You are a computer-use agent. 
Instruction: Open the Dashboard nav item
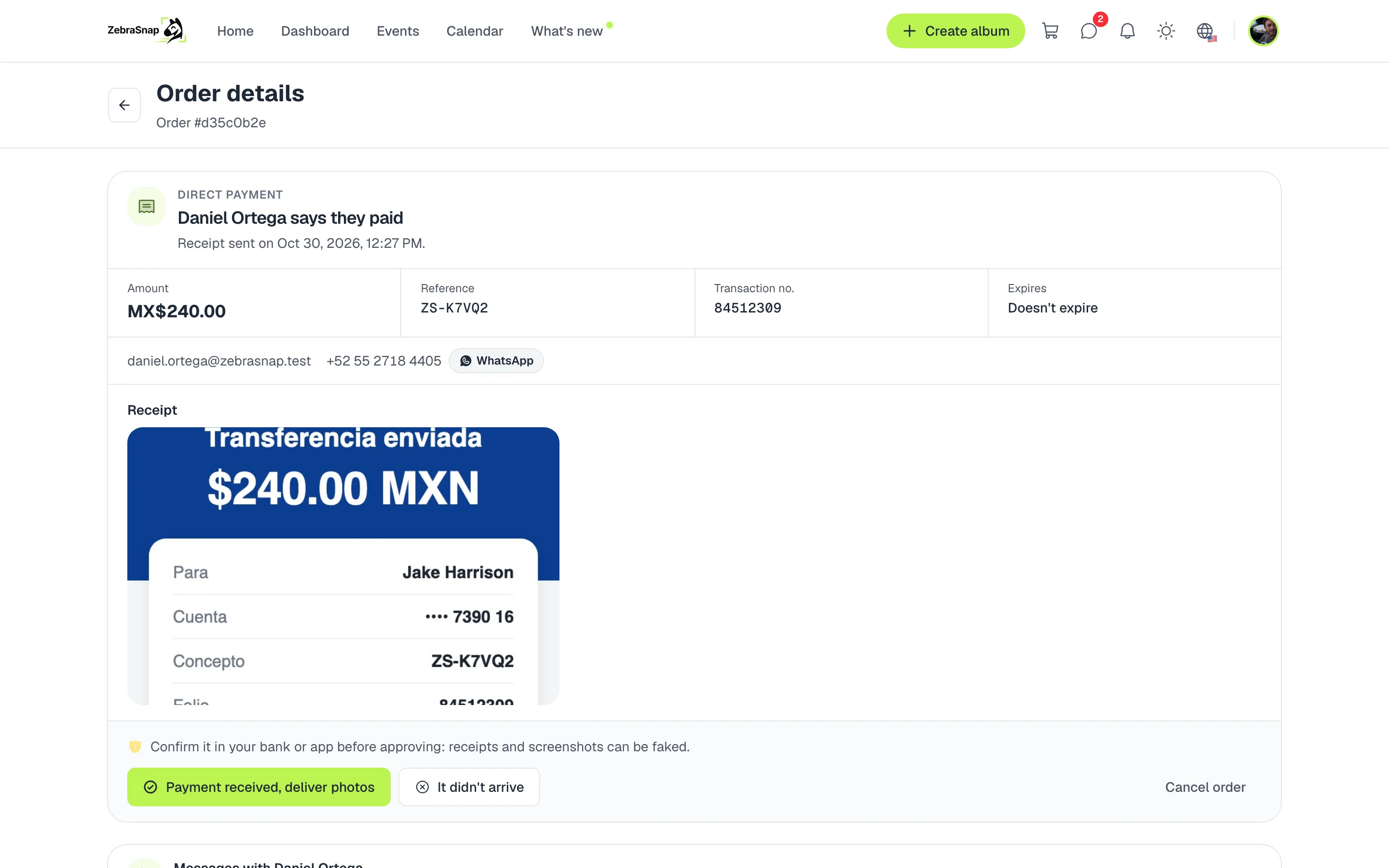tap(315, 31)
